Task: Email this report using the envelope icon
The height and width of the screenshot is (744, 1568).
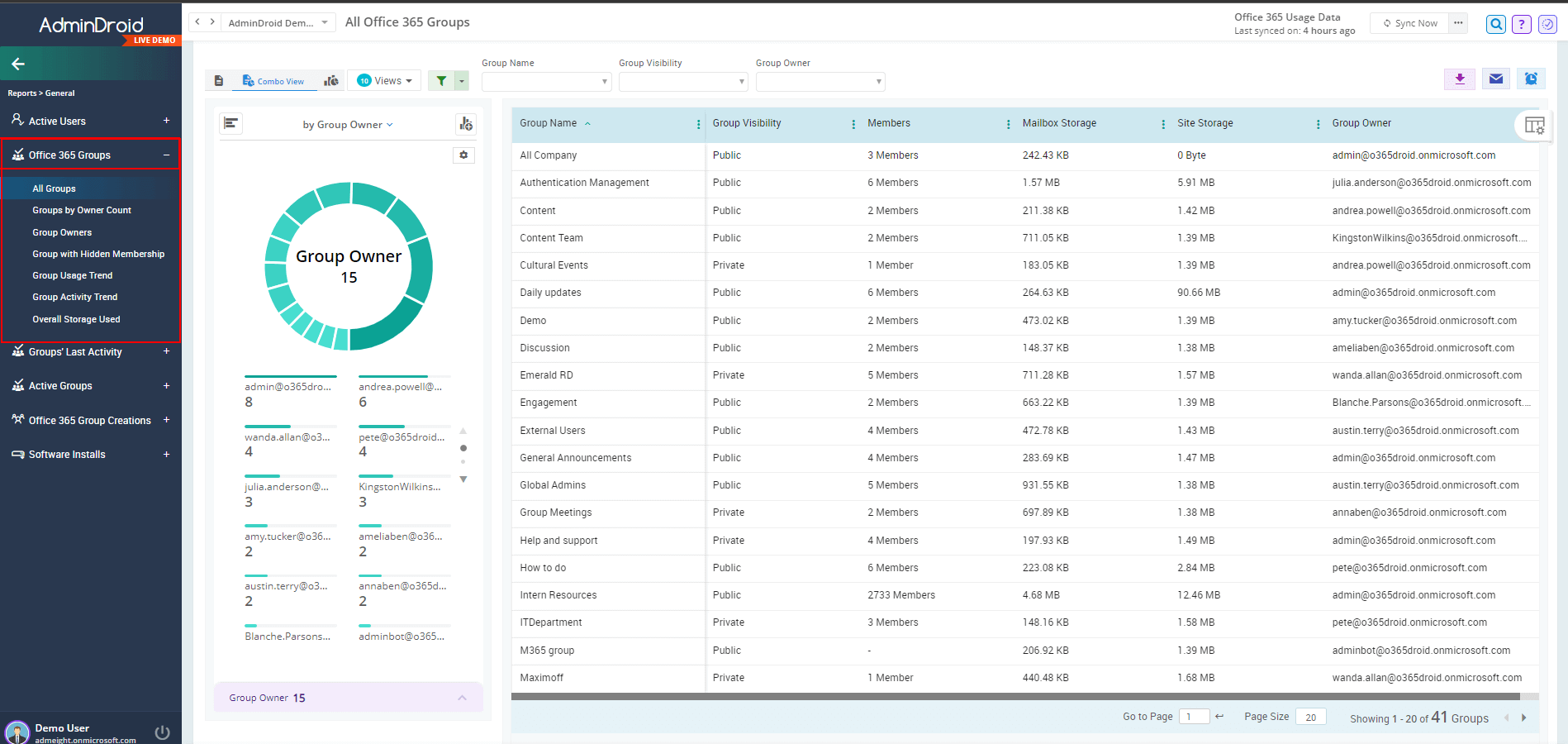Action: click(1495, 79)
